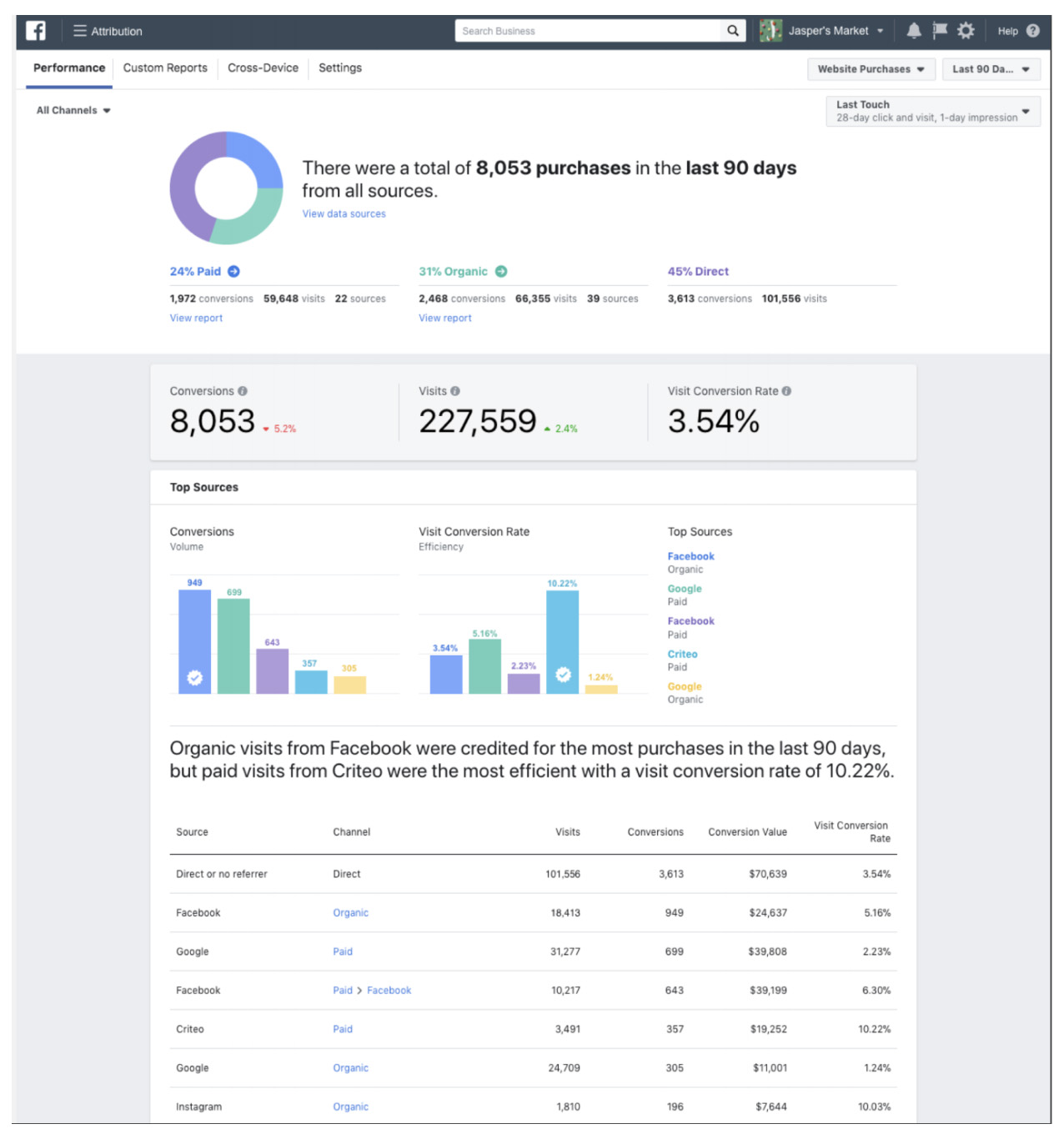This screenshot has height=1139, width=1064.
Task: Click Facebook link after Paid in table
Action: 389,991
